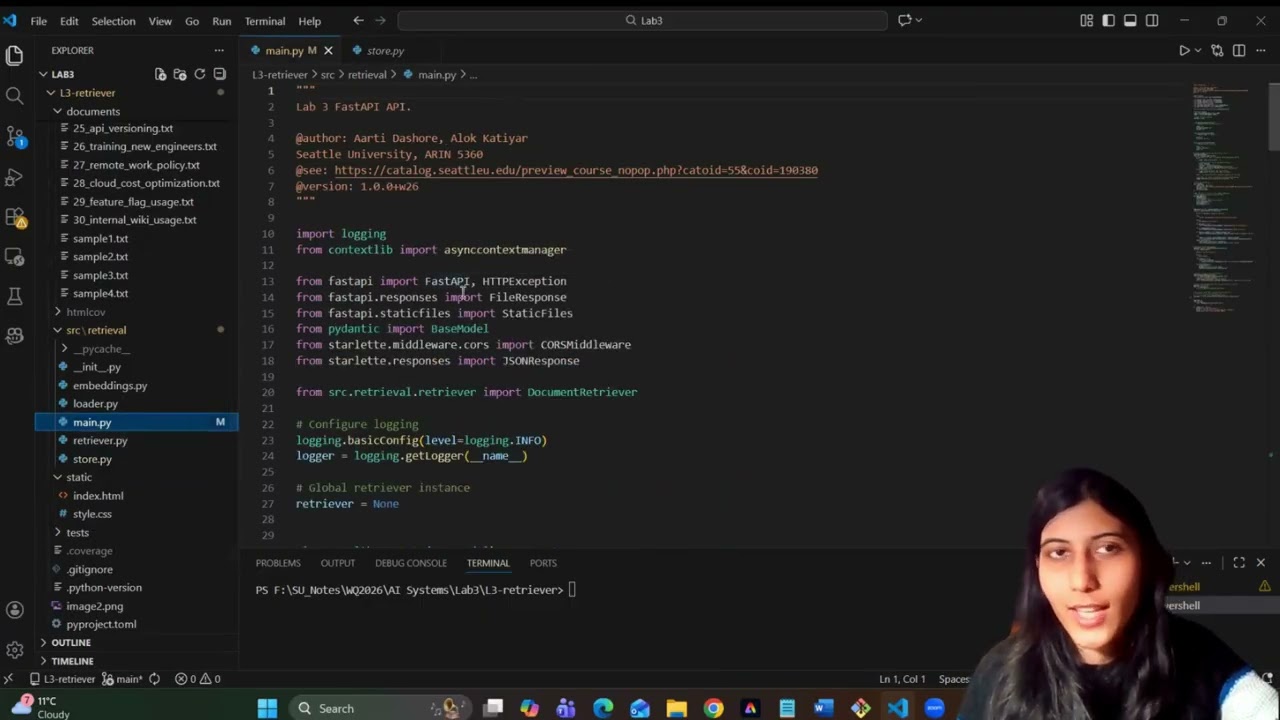
Task: Close the main.py editor tab
Action: [328, 50]
